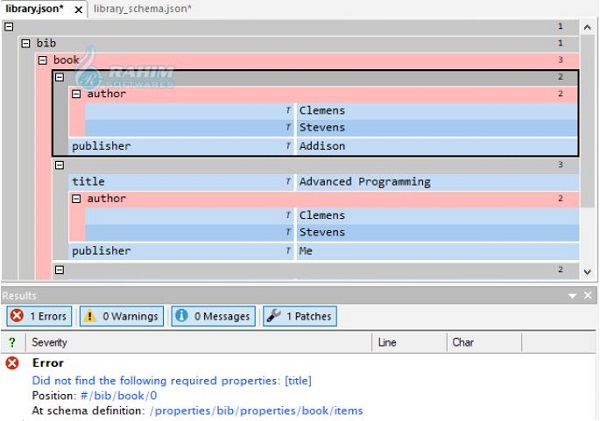Select the Me publisher value
The image size is (600, 421).
(437, 251)
